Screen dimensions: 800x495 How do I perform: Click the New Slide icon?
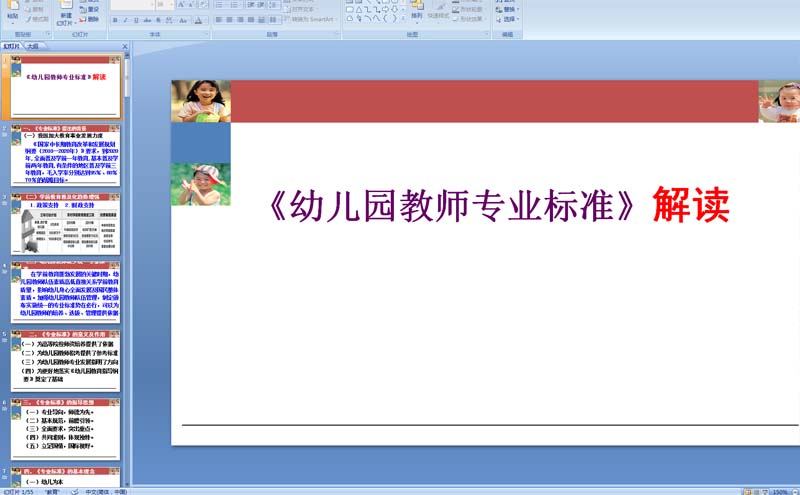click(x=66, y=10)
